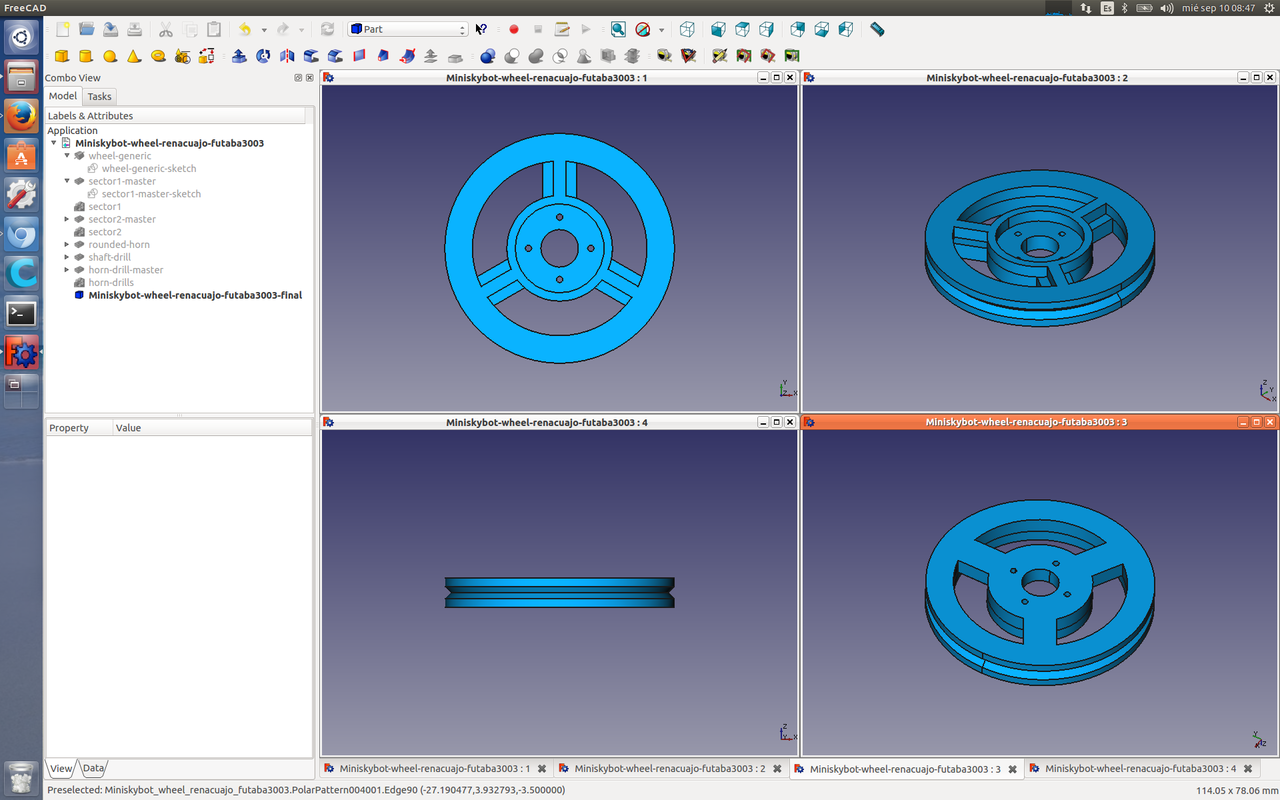This screenshot has width=1280, height=800.
Task: Launch Firefox from the Ubuntu dock
Action: tap(21, 116)
